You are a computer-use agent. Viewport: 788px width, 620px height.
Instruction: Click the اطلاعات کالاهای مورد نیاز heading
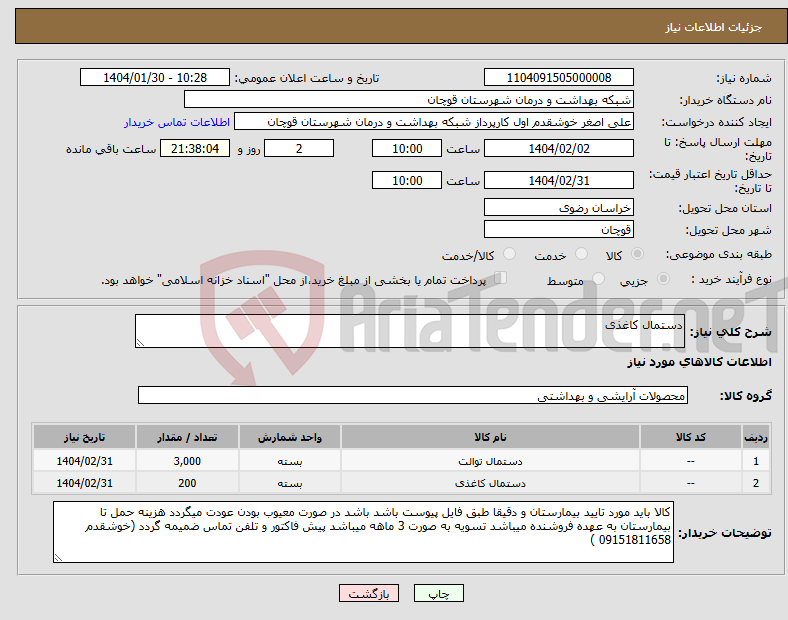tap(699, 362)
